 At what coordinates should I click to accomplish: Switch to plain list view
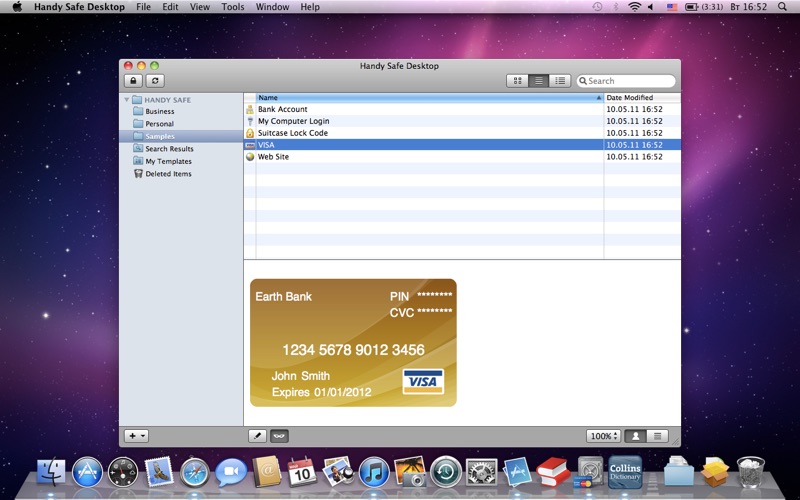coord(538,81)
